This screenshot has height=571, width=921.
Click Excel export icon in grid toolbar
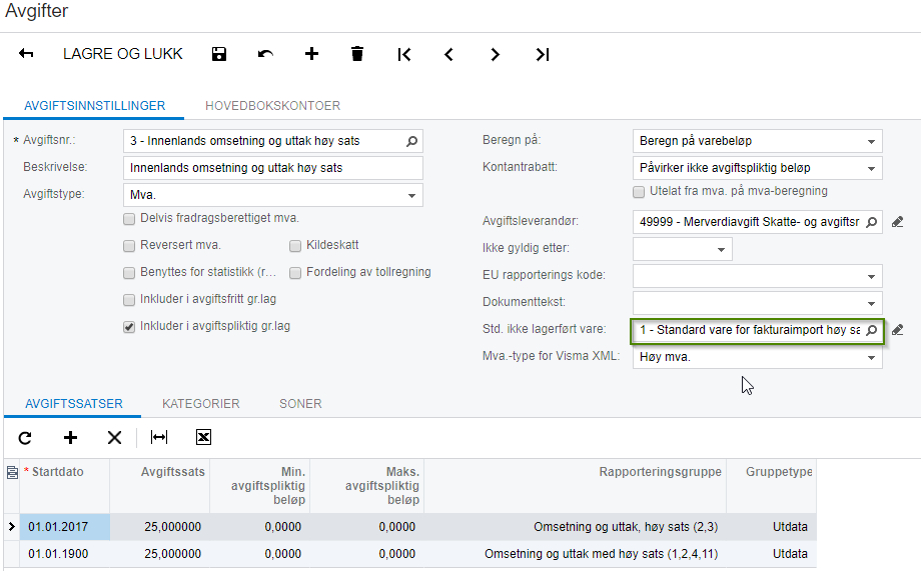click(x=203, y=437)
